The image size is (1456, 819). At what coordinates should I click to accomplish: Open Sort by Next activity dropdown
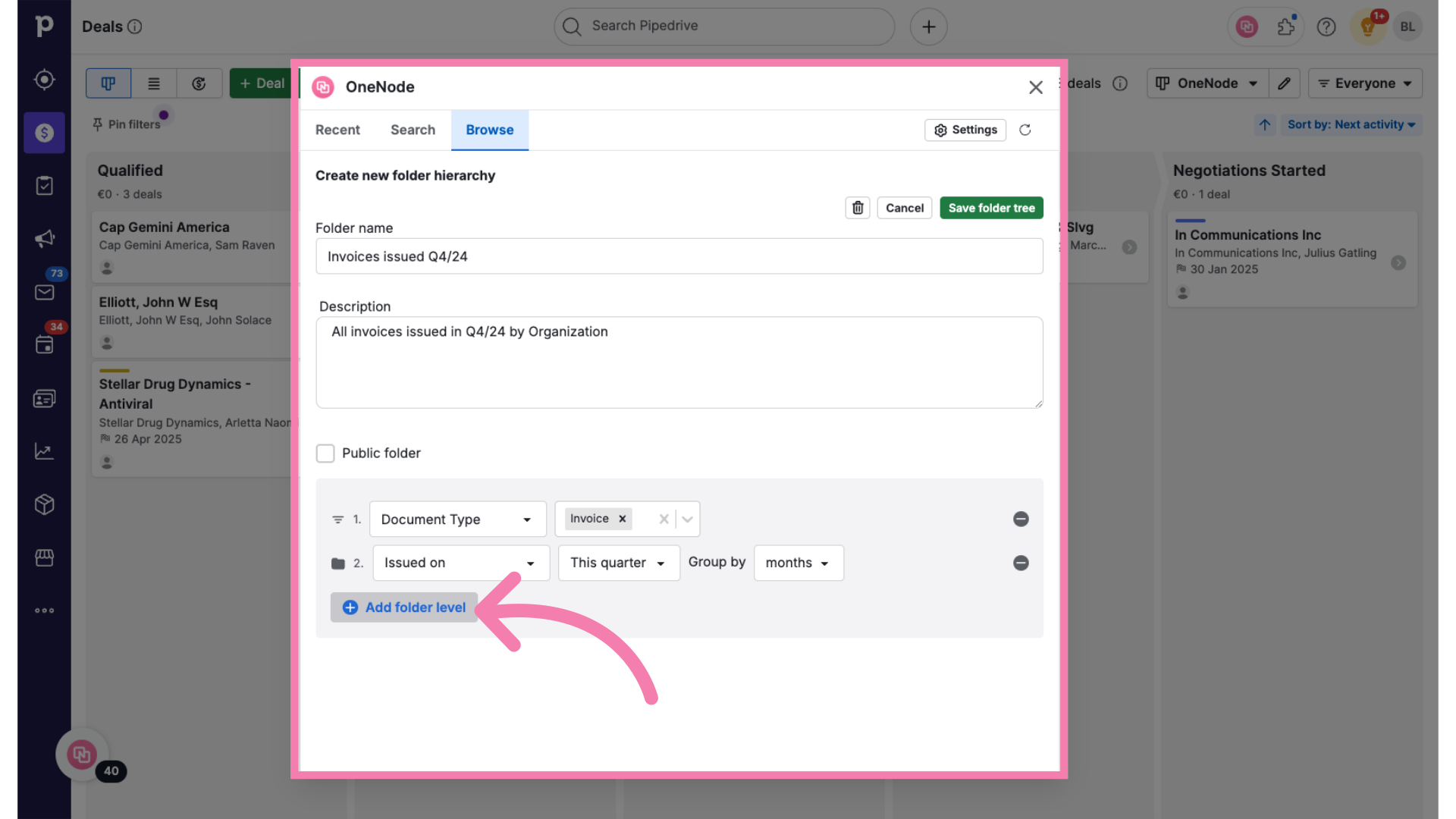click(1351, 124)
